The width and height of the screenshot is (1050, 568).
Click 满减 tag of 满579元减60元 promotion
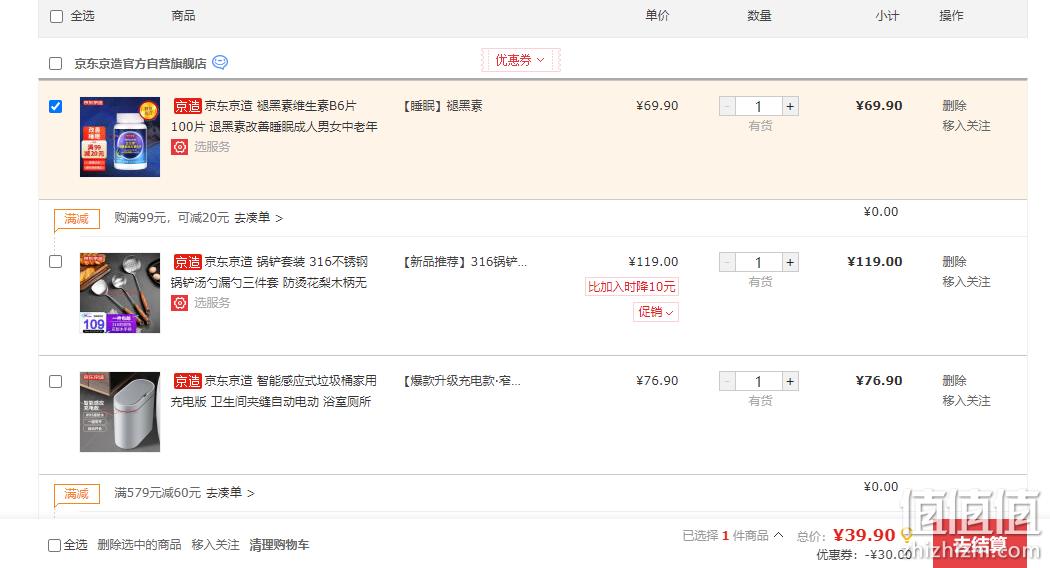77,494
